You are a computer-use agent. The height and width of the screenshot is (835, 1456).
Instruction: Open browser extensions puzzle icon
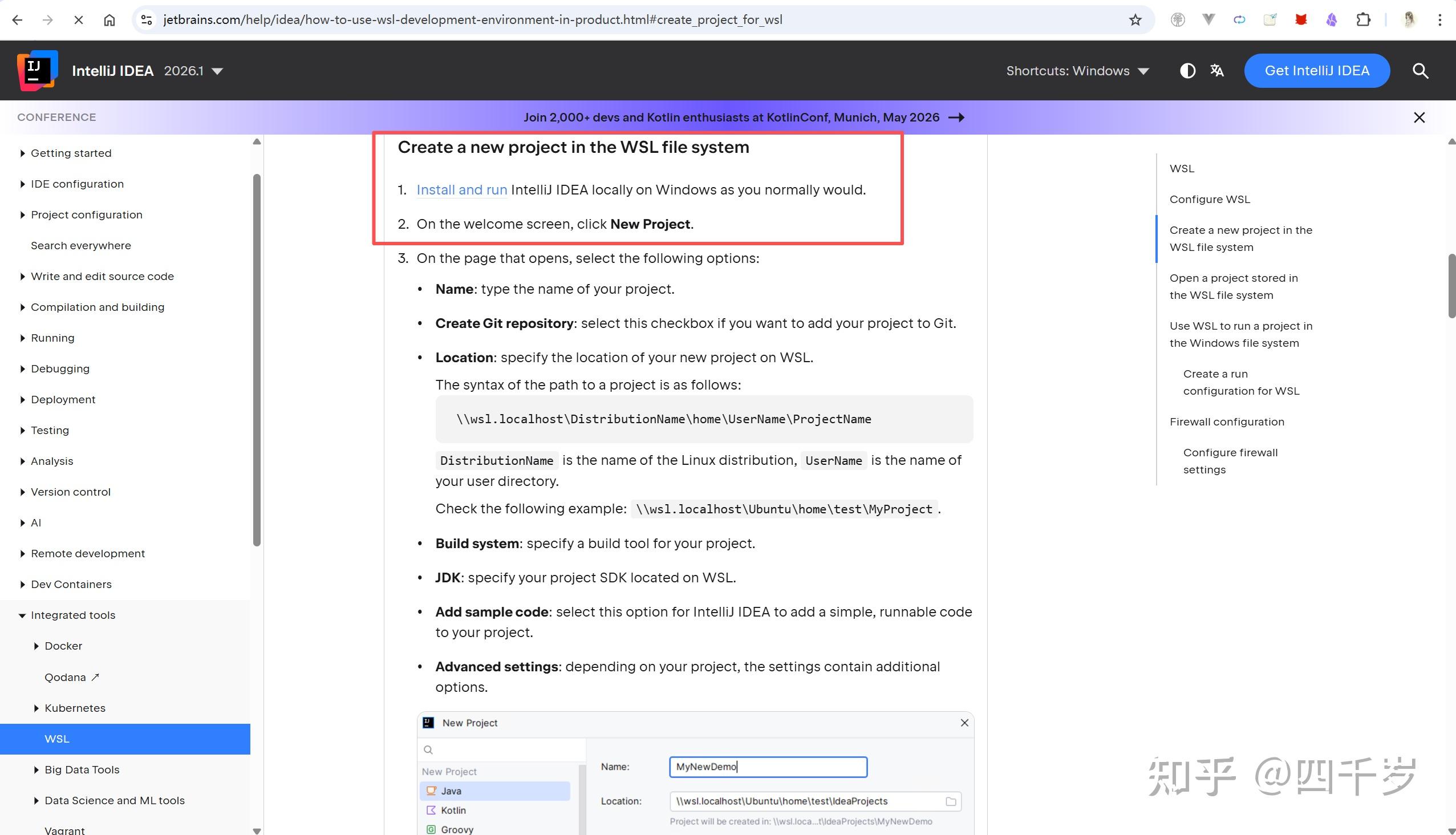(x=1363, y=20)
